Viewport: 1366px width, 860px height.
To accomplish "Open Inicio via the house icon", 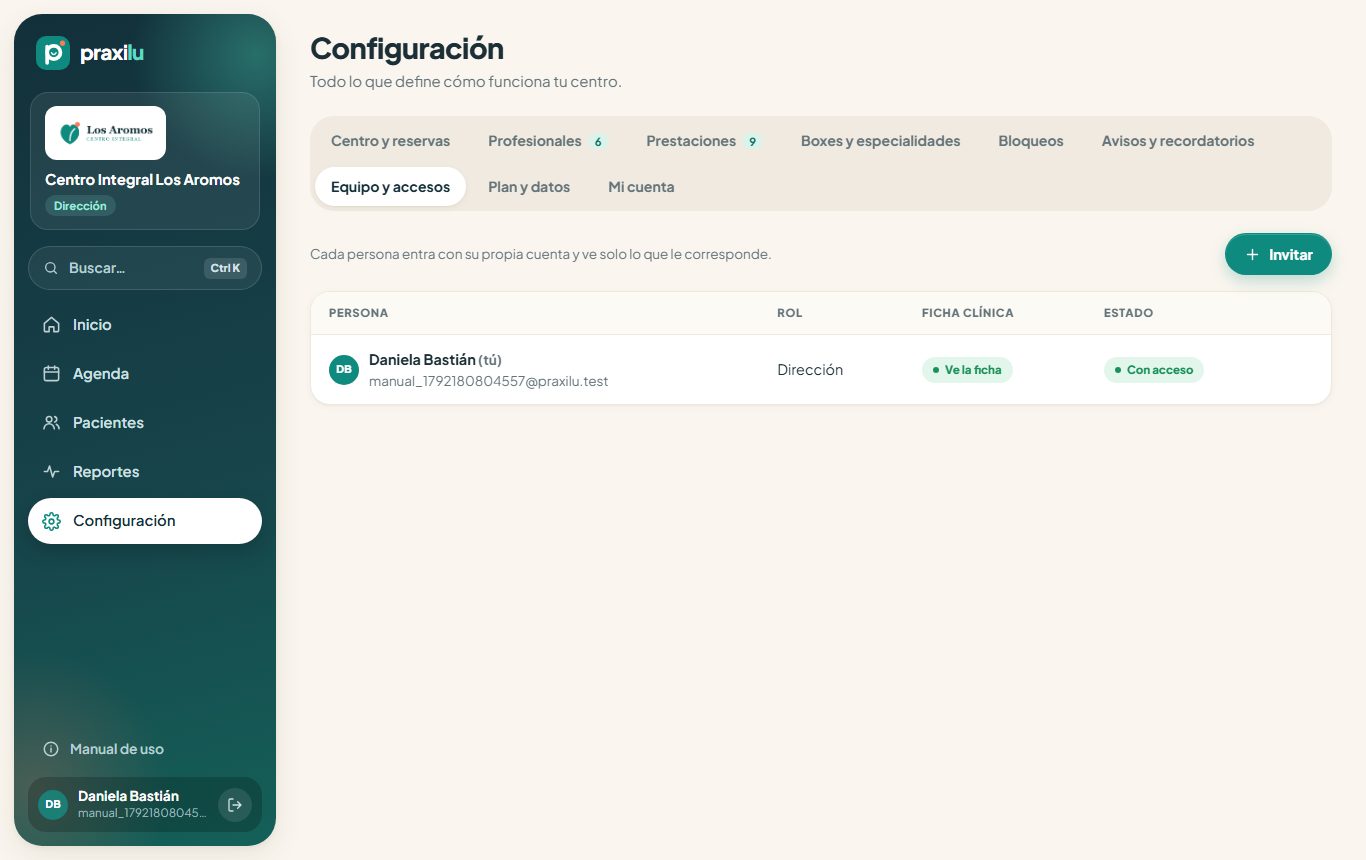I will 52,325.
